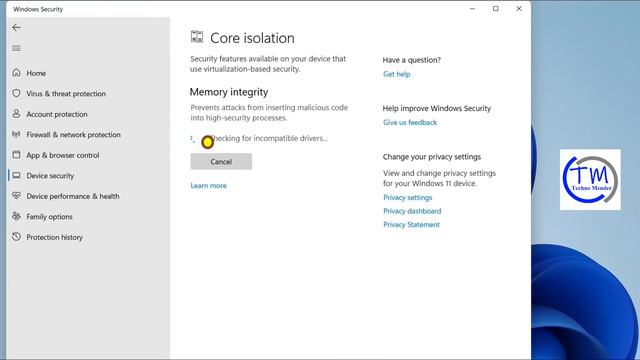Click the Get help link
640x360 pixels.
pyautogui.click(x=396, y=74)
